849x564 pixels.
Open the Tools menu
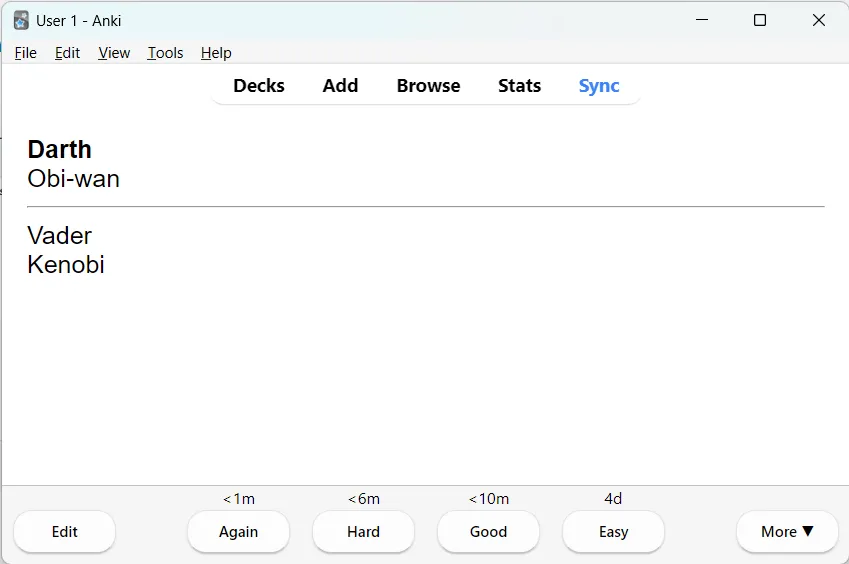(x=165, y=53)
